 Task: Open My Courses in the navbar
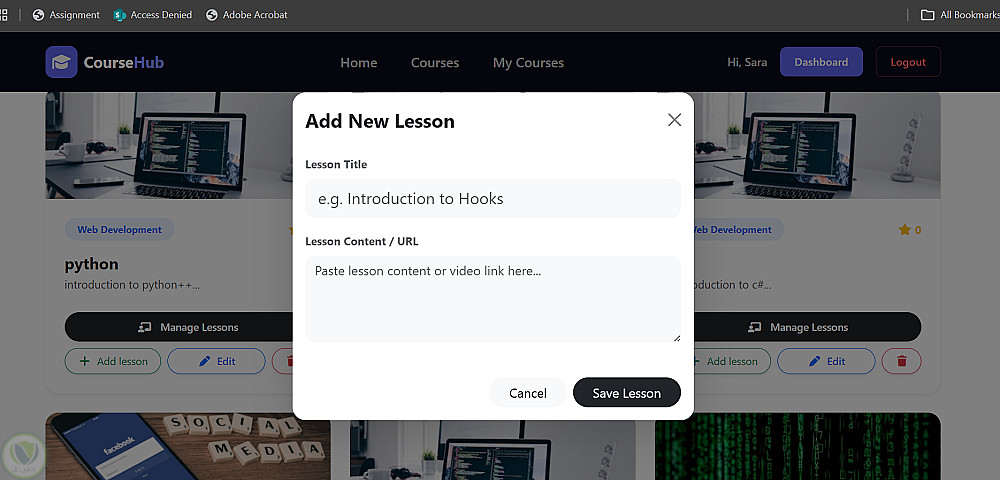(x=528, y=62)
